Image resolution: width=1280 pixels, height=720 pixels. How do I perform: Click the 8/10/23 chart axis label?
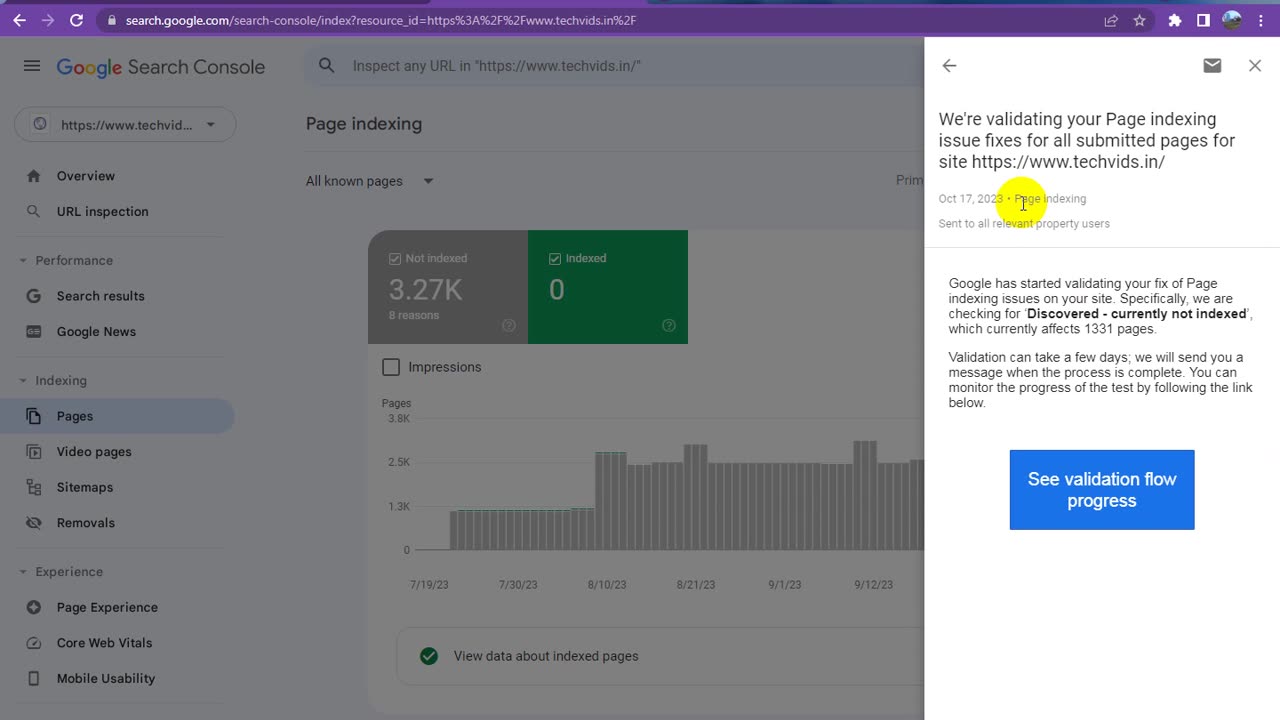607,585
